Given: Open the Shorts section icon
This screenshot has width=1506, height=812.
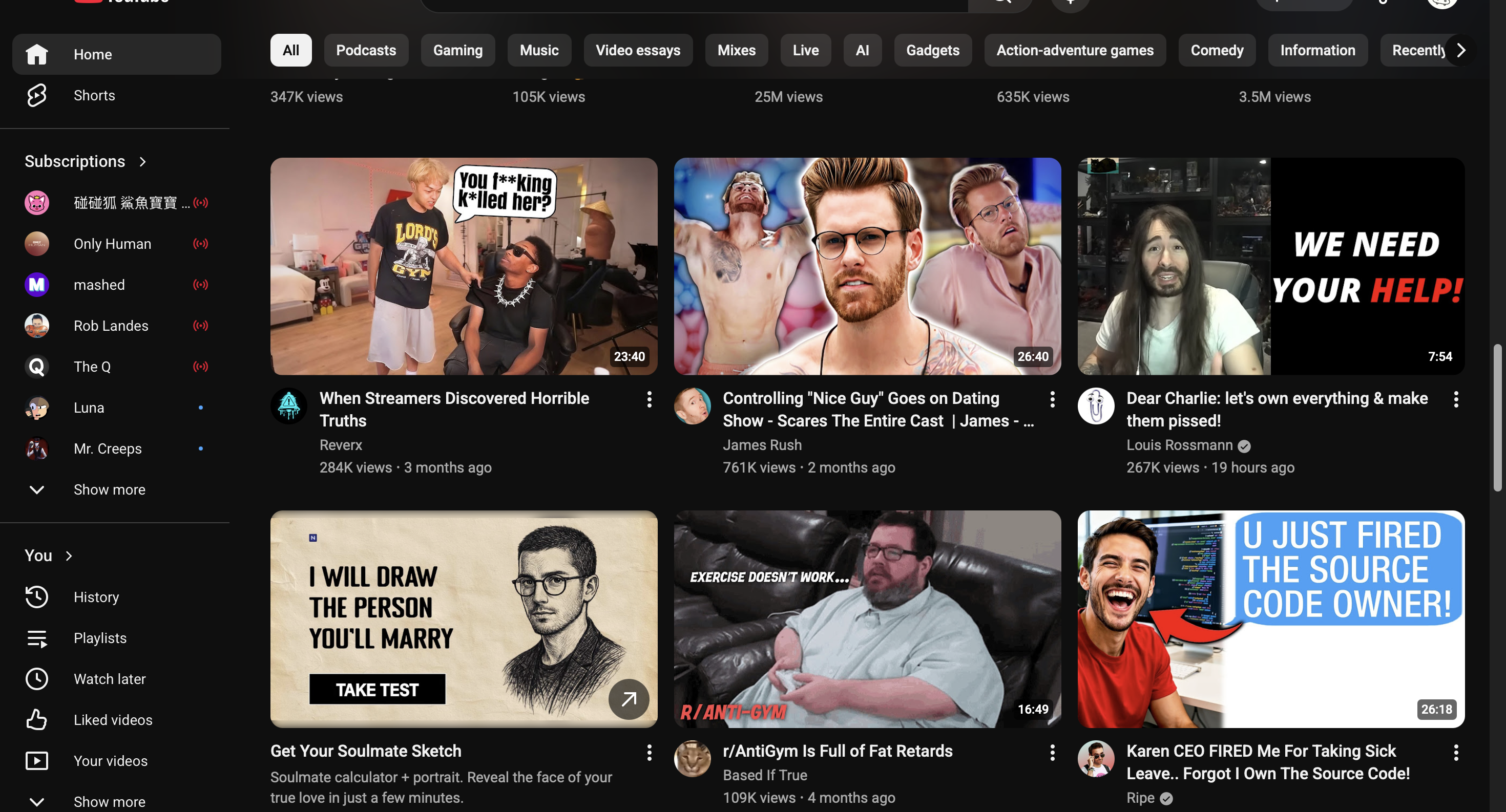Looking at the screenshot, I should [x=37, y=95].
